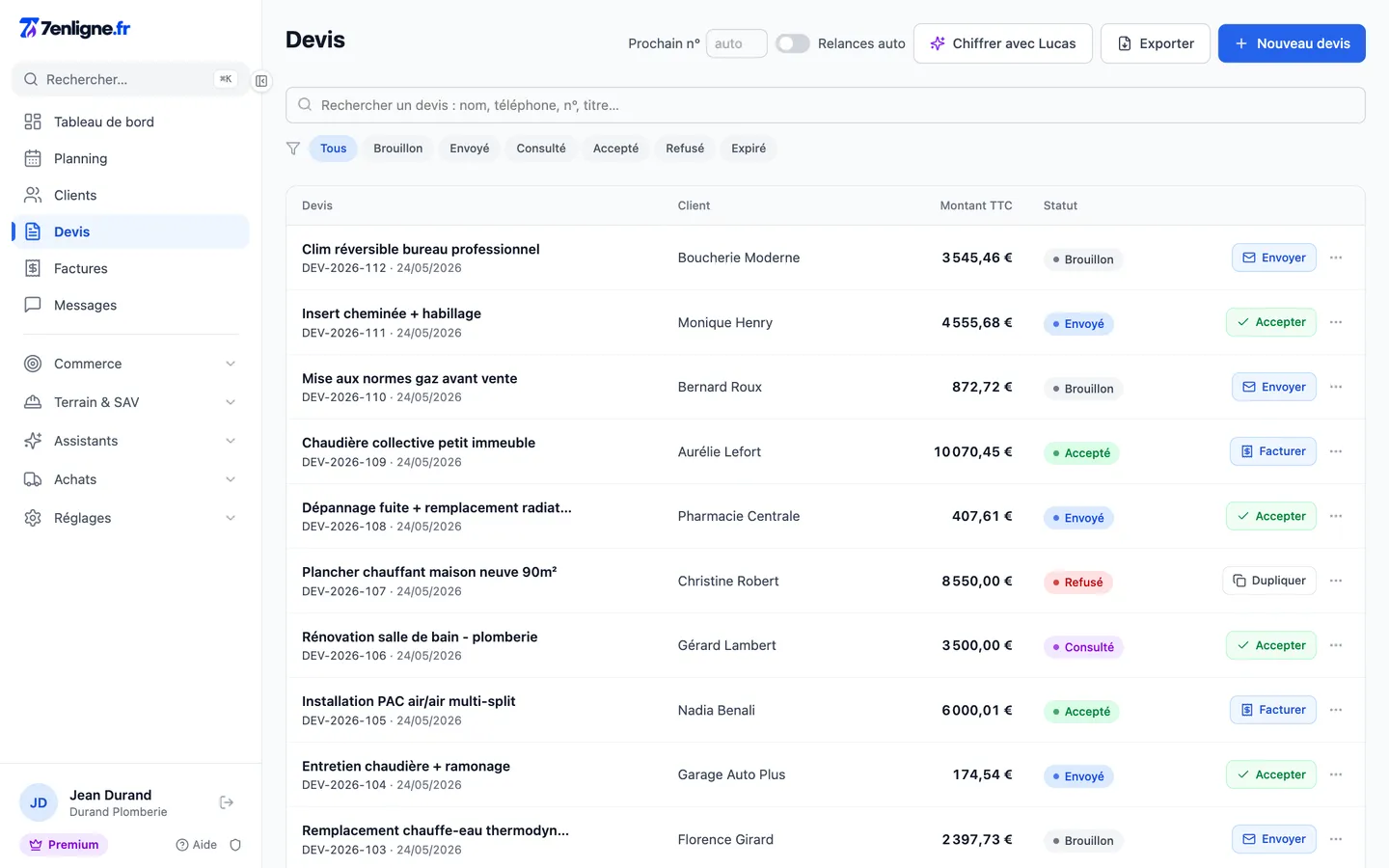Click the JD user avatar

click(x=39, y=802)
